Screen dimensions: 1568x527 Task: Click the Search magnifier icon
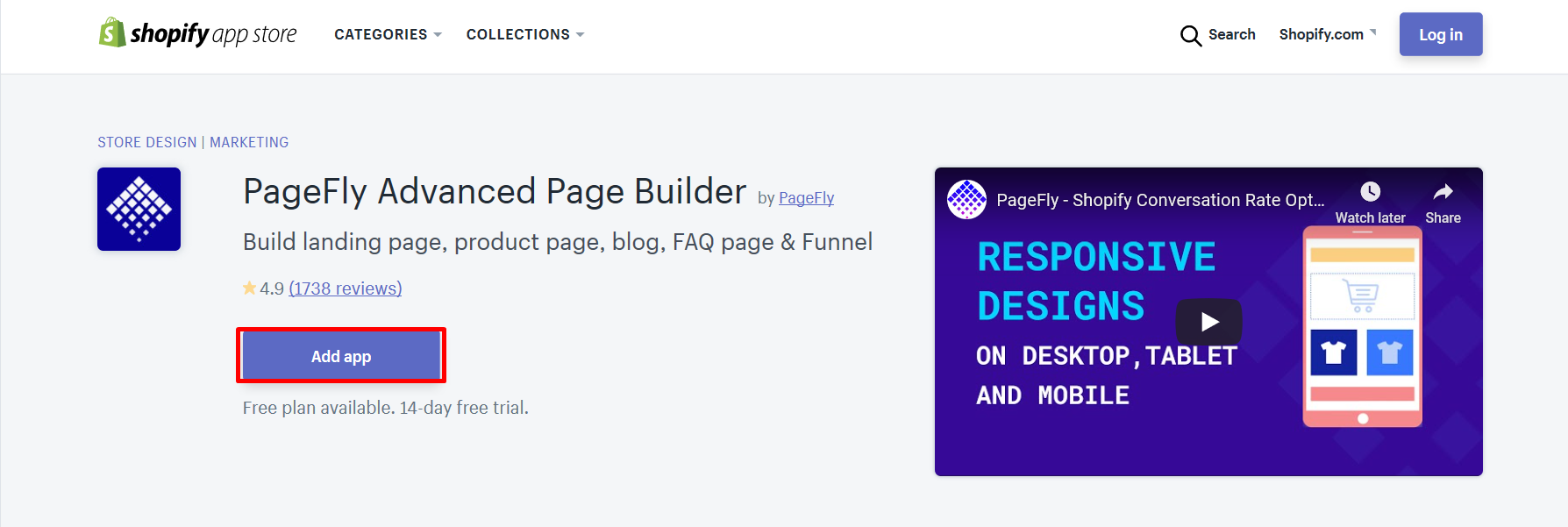coord(1190,35)
